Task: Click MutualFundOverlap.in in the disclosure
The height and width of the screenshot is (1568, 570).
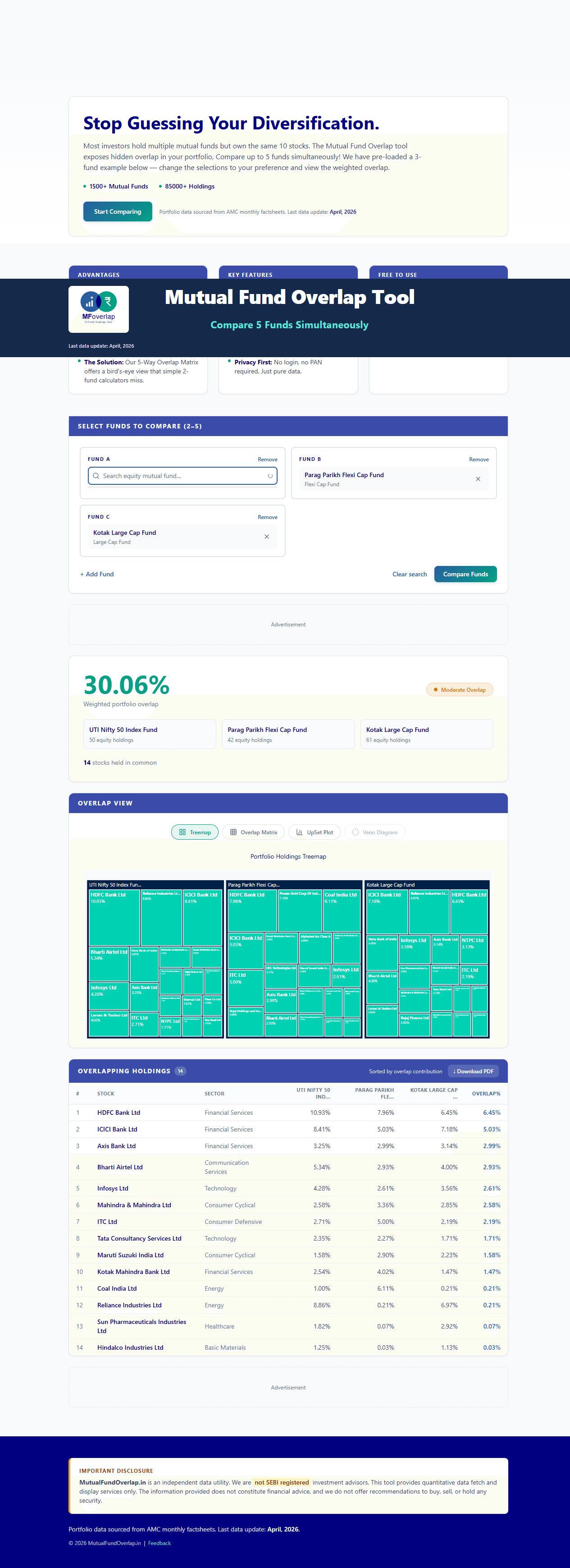Action: pos(113,1482)
